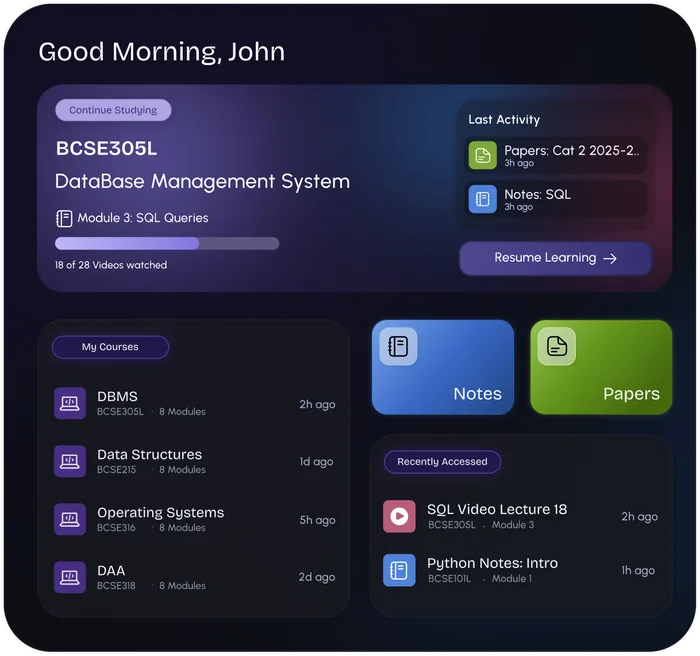The image size is (700, 656).
Task: Click 1d ago timestamp on Data Structures row
Action: click(316, 462)
